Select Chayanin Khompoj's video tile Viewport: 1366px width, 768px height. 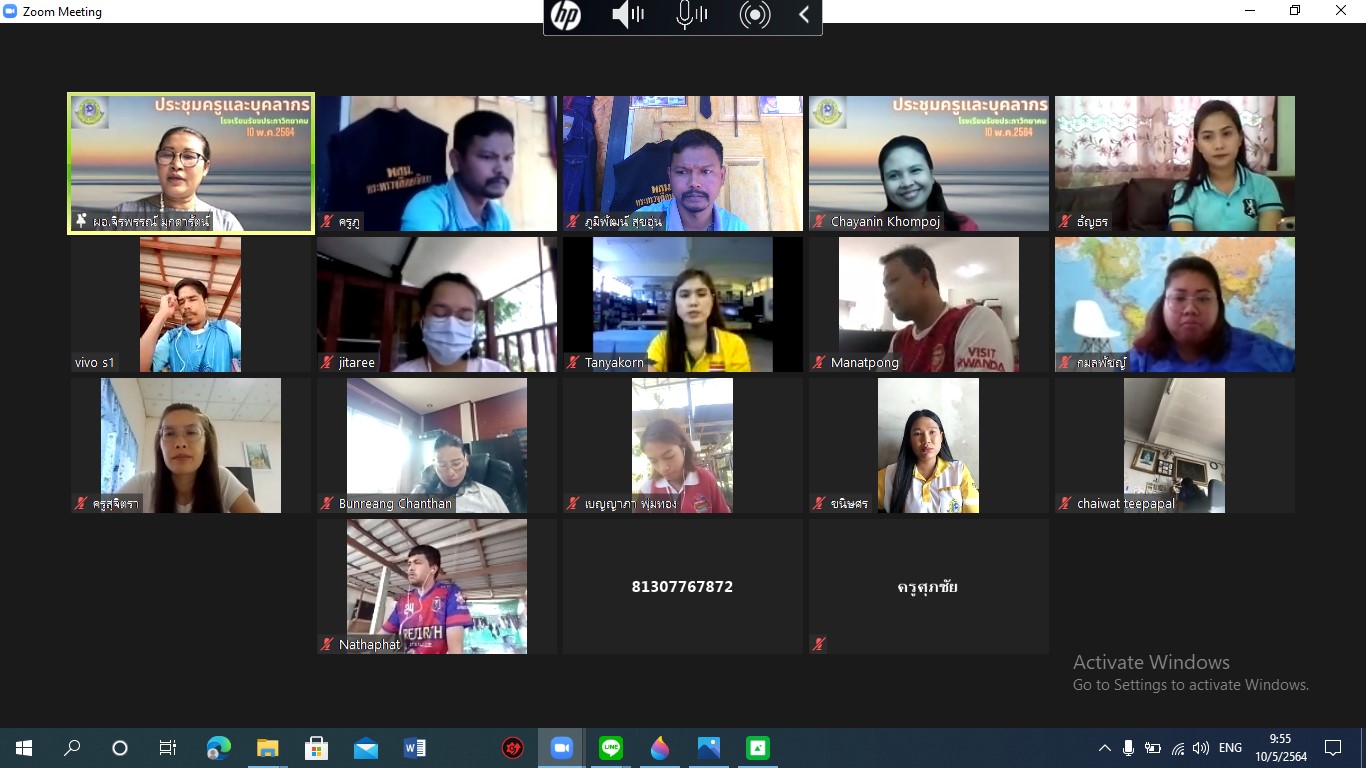(928, 164)
